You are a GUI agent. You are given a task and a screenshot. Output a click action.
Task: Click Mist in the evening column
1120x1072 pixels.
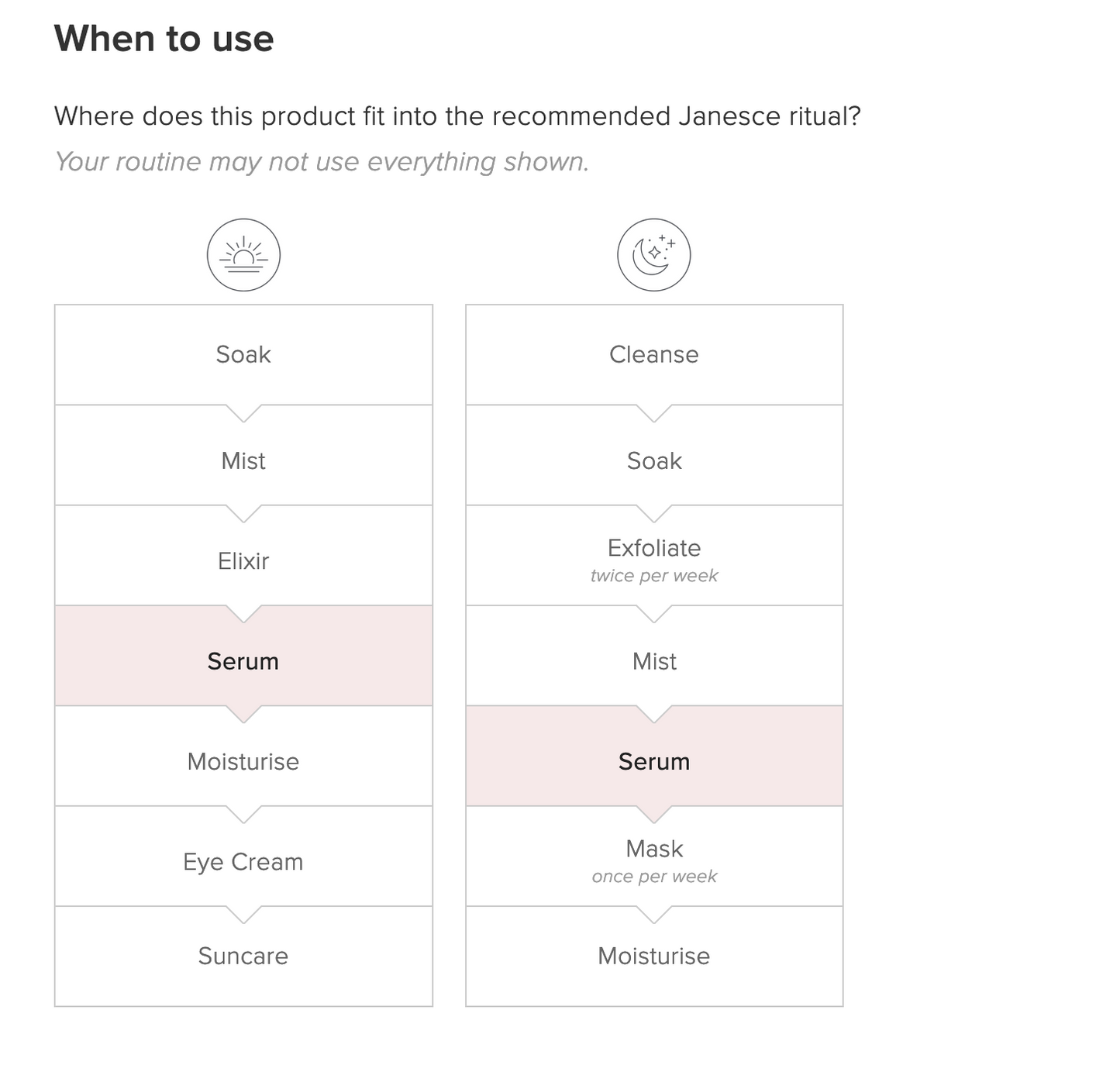tap(653, 661)
